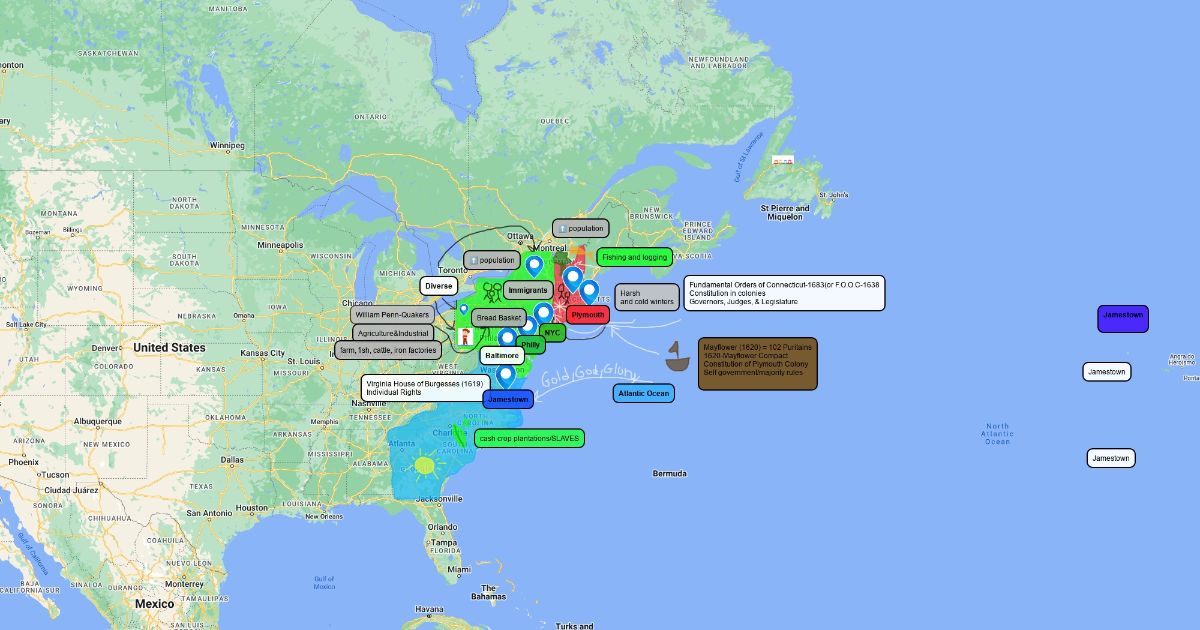Open the Fundamental Orders of Connecticut note
This screenshot has height=630, width=1200.
point(785,293)
